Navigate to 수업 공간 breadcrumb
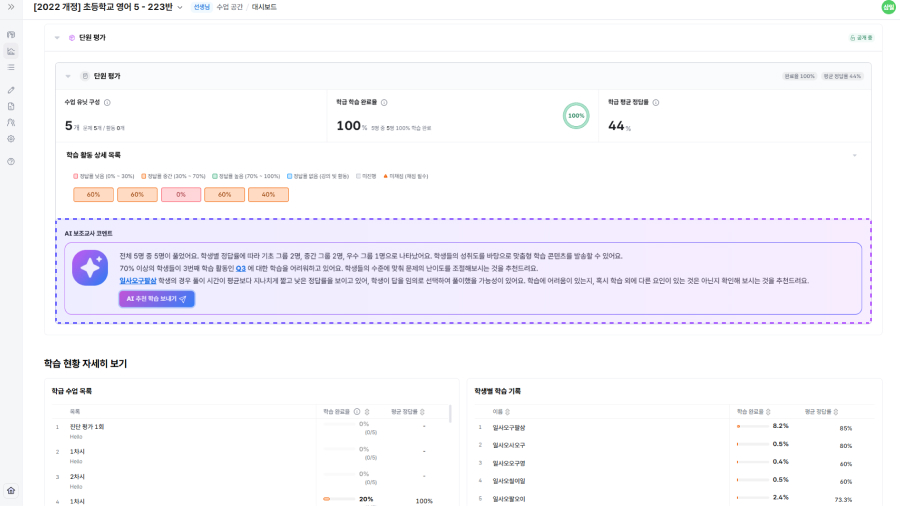 click(229, 7)
